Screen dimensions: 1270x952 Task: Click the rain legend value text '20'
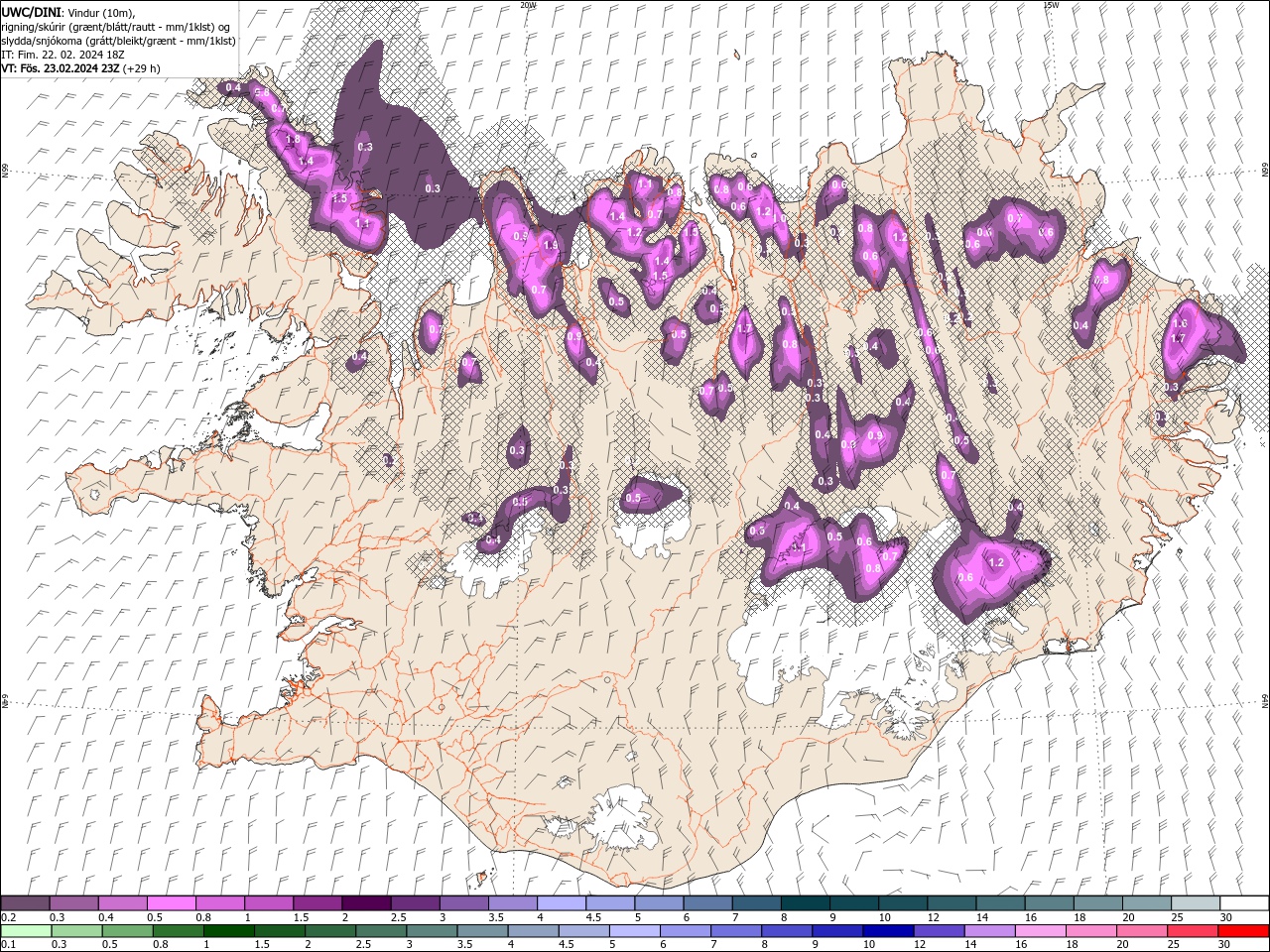click(x=1128, y=945)
